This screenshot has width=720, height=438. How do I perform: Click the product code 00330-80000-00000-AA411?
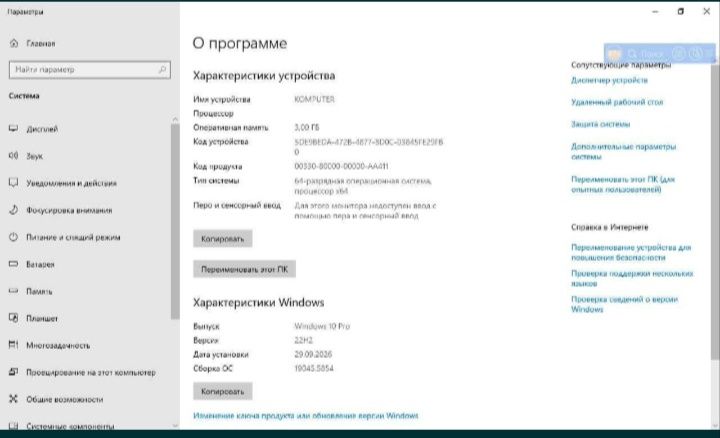(x=341, y=166)
